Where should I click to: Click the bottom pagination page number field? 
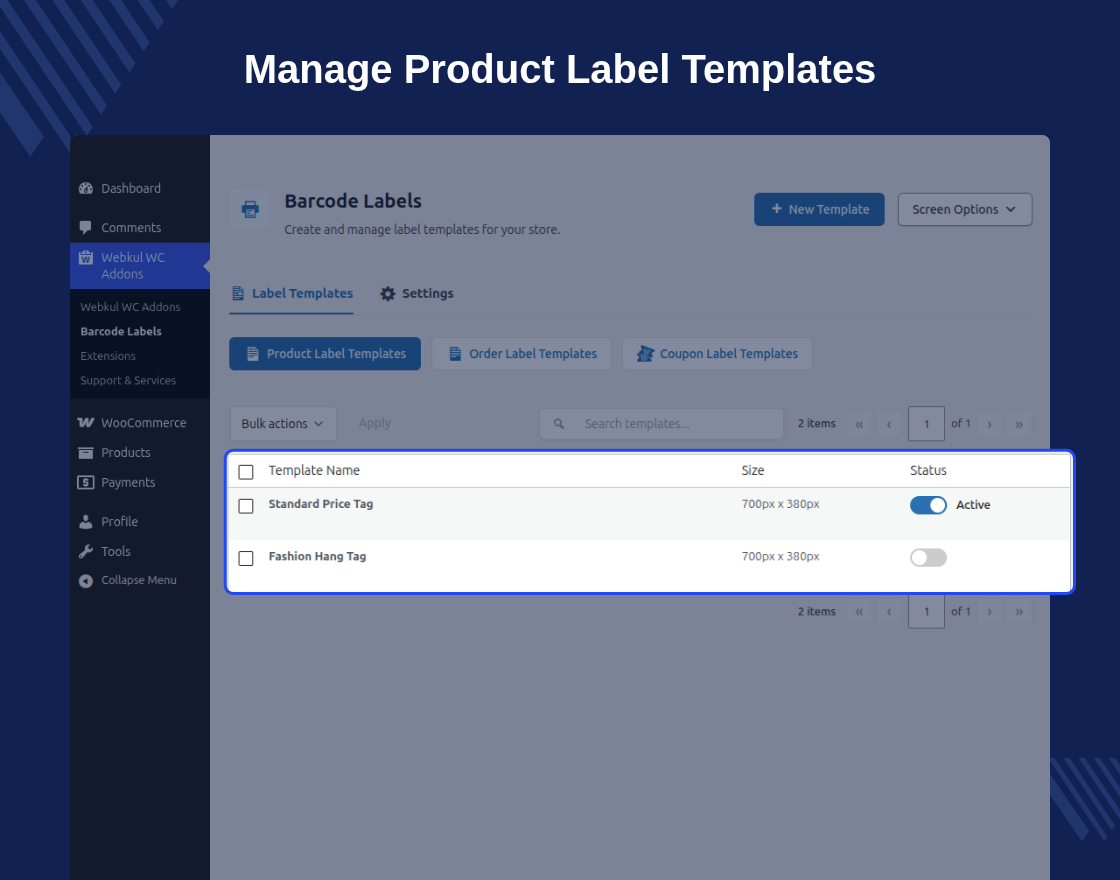click(926, 611)
